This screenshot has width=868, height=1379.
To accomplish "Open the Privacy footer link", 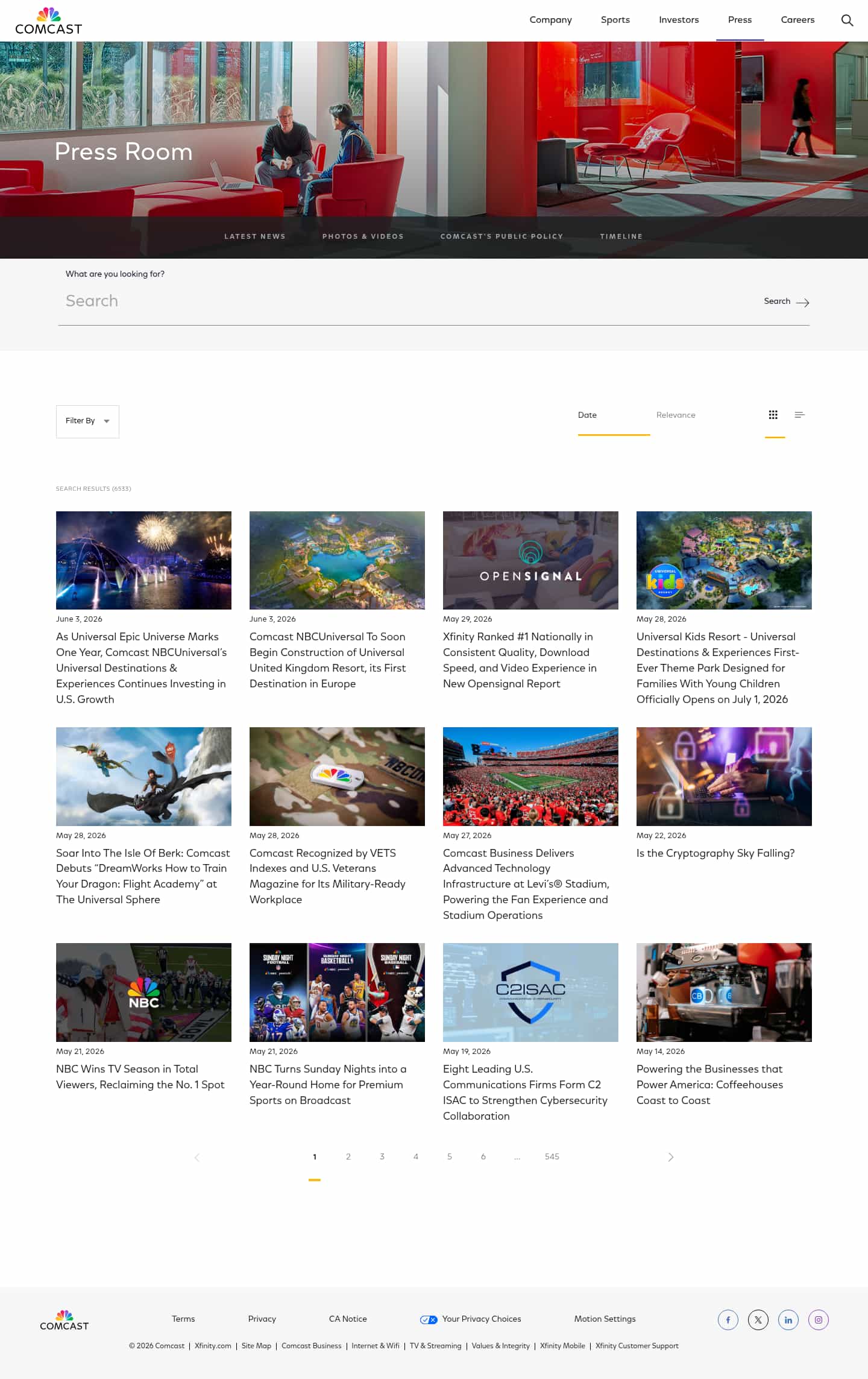I will [x=262, y=1319].
